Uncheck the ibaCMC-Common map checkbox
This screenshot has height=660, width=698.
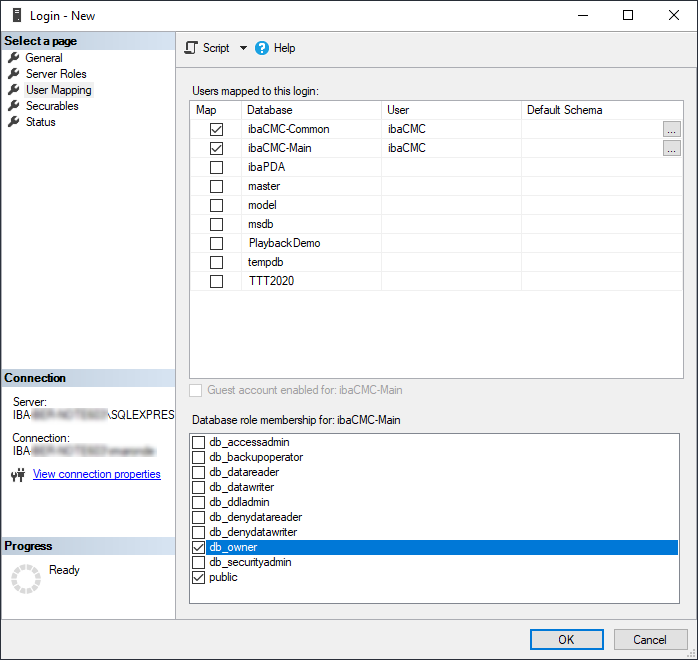point(216,129)
